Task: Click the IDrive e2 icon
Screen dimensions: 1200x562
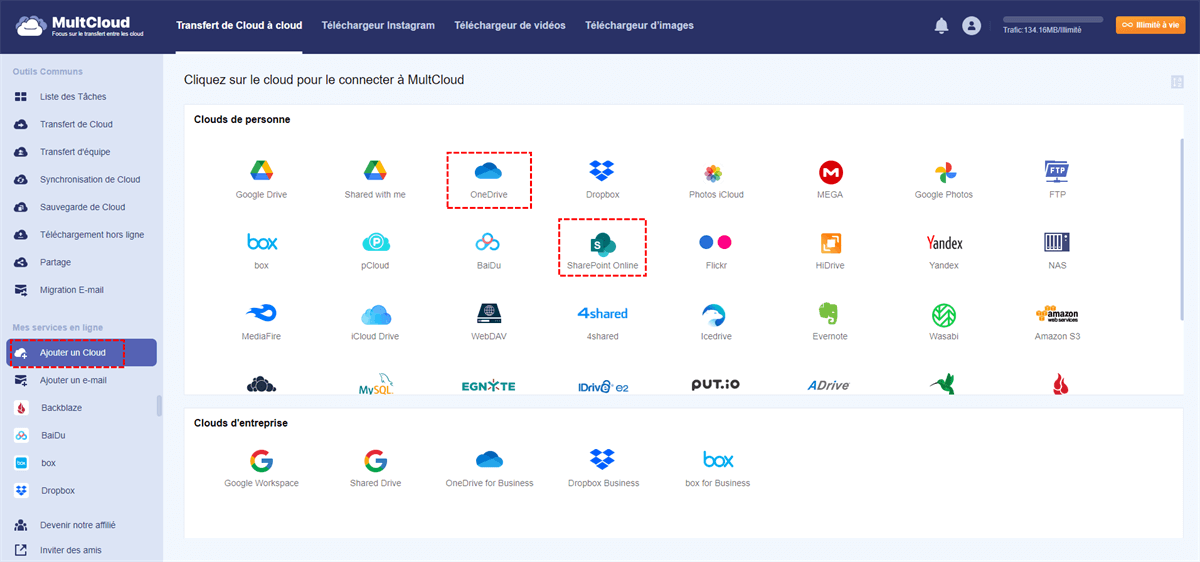Action: pyautogui.click(x=602, y=385)
